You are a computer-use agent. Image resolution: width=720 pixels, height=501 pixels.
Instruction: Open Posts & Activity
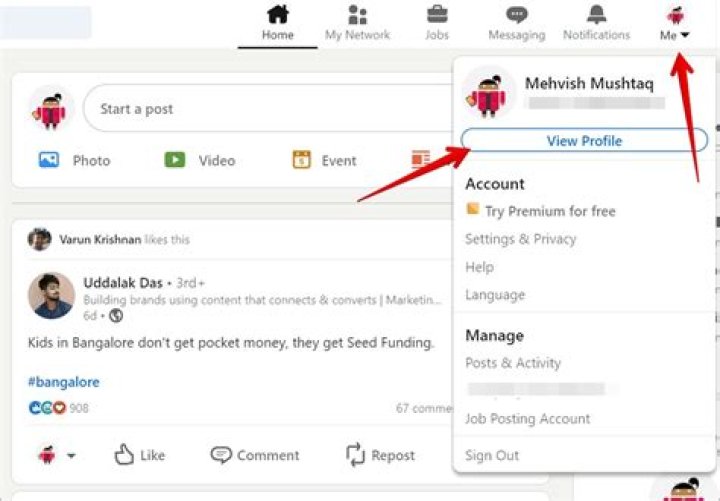tap(513, 363)
